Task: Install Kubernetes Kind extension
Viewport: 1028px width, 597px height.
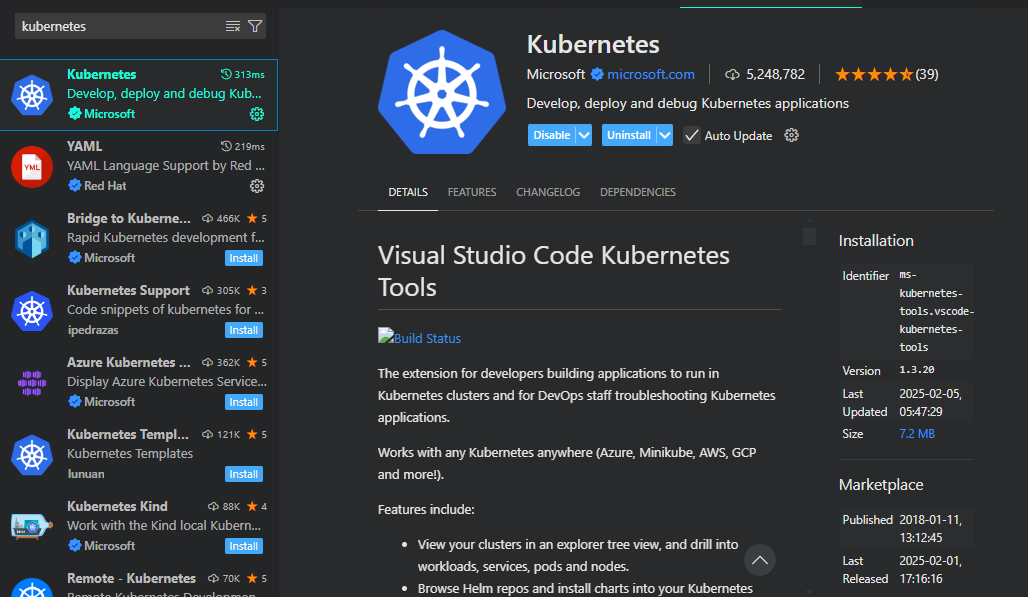Action: coord(244,547)
